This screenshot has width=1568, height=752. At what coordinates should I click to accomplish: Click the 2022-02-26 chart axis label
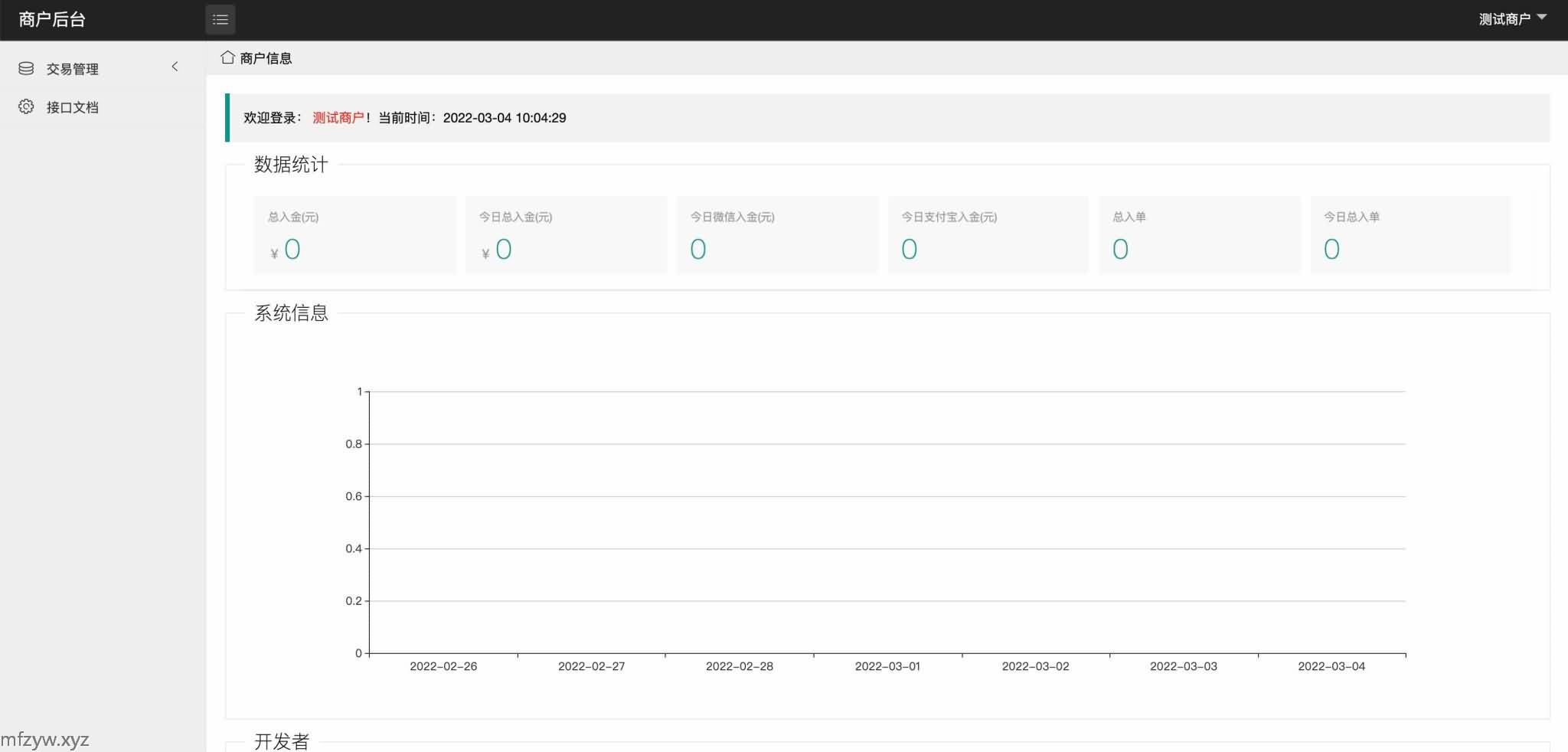[443, 666]
